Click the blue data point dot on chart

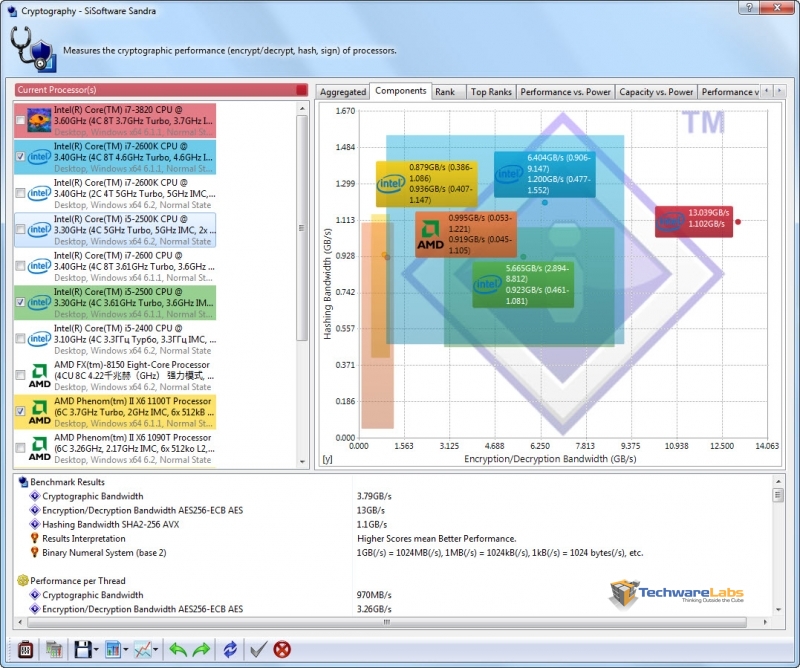coord(545,203)
